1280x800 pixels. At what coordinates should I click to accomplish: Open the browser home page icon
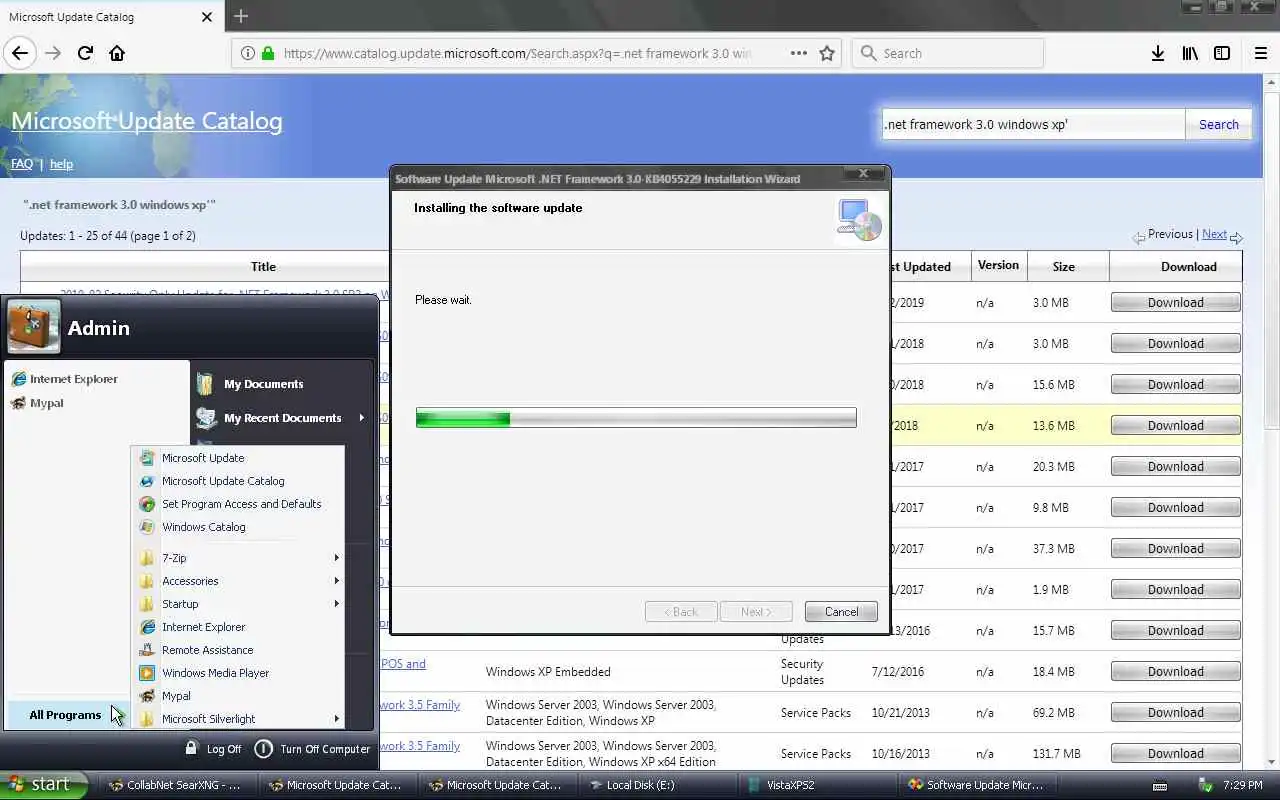click(x=117, y=53)
